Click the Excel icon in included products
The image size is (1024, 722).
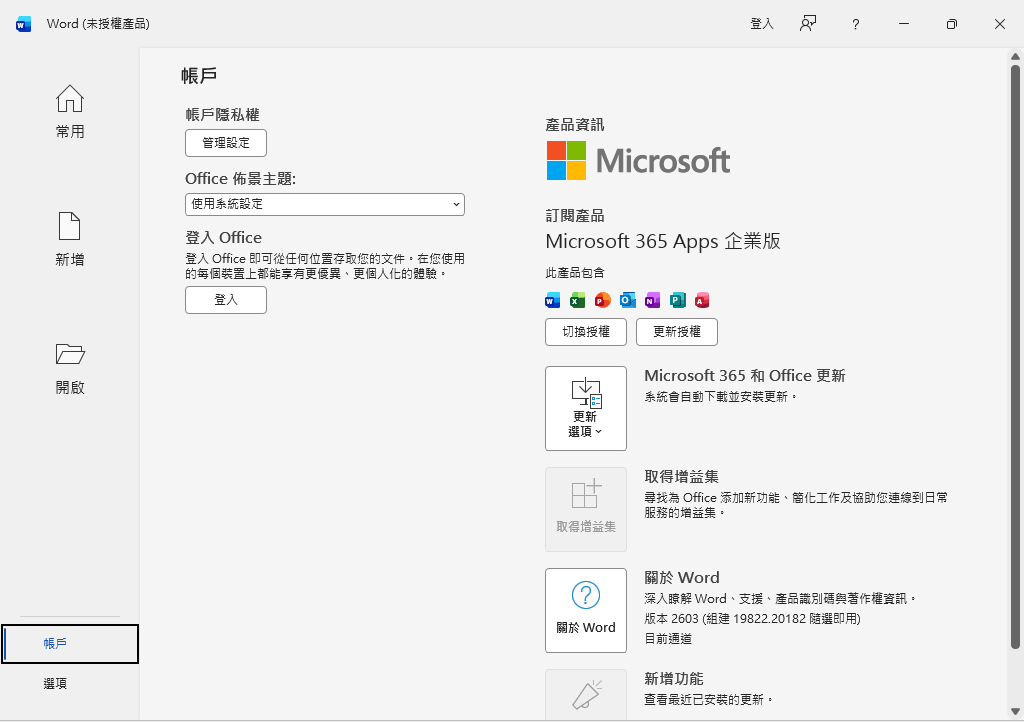[x=577, y=300]
